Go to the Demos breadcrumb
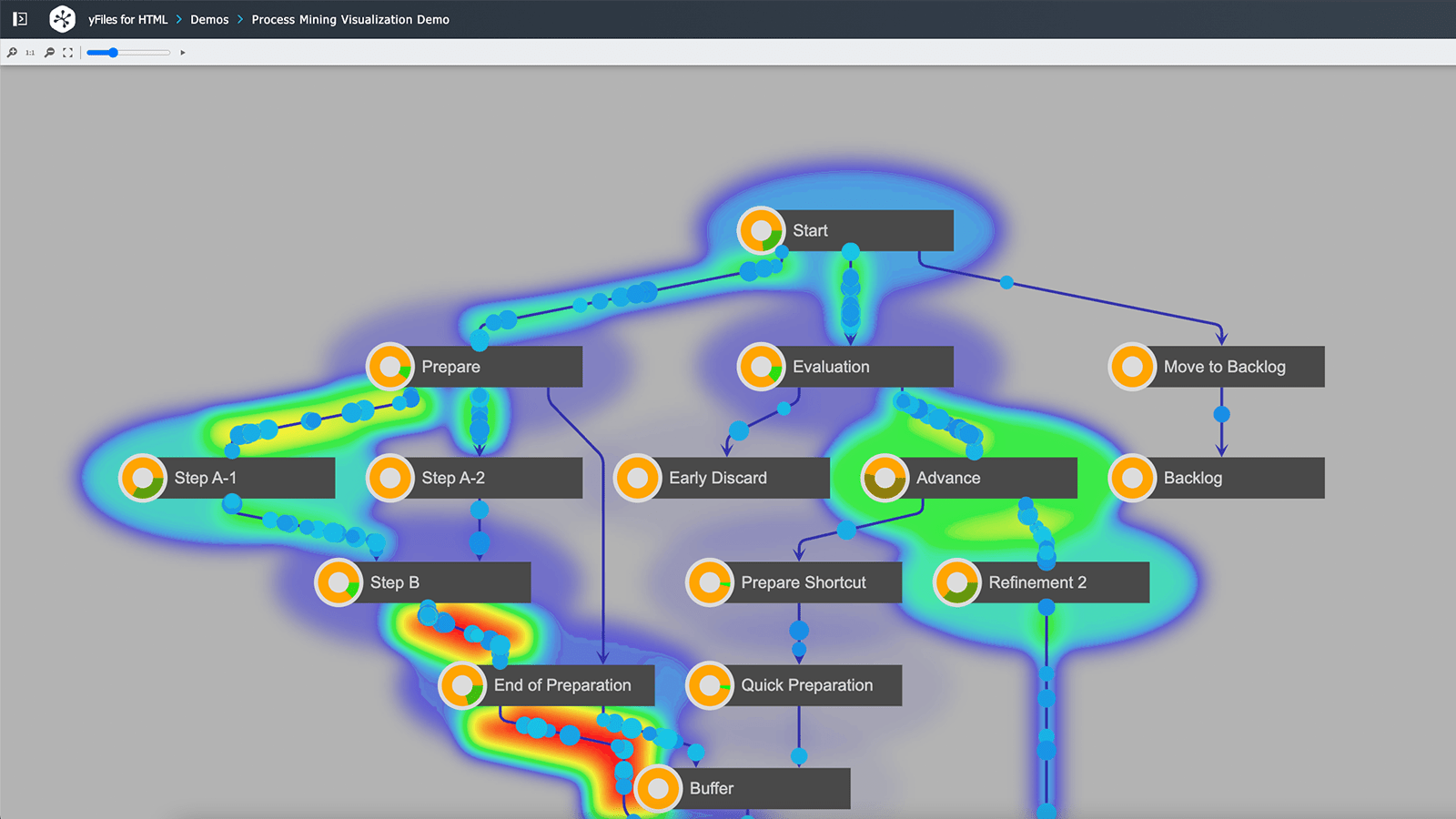Viewport: 1456px width, 819px height. (209, 19)
